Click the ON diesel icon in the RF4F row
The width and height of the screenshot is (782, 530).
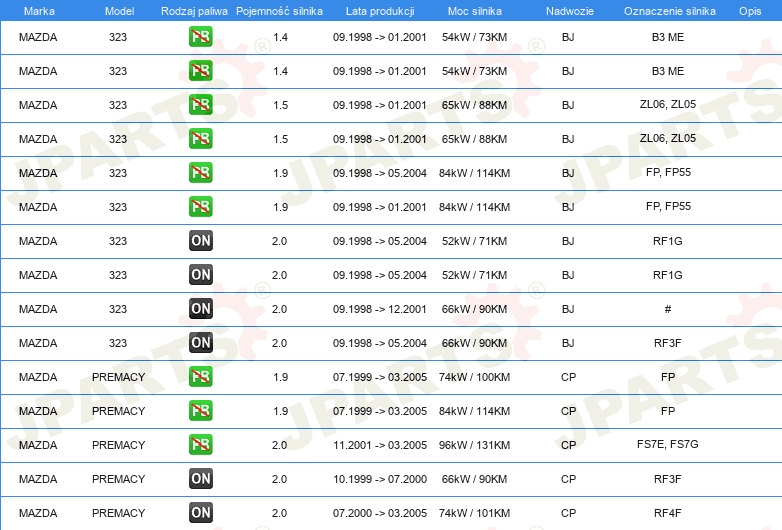click(201, 513)
